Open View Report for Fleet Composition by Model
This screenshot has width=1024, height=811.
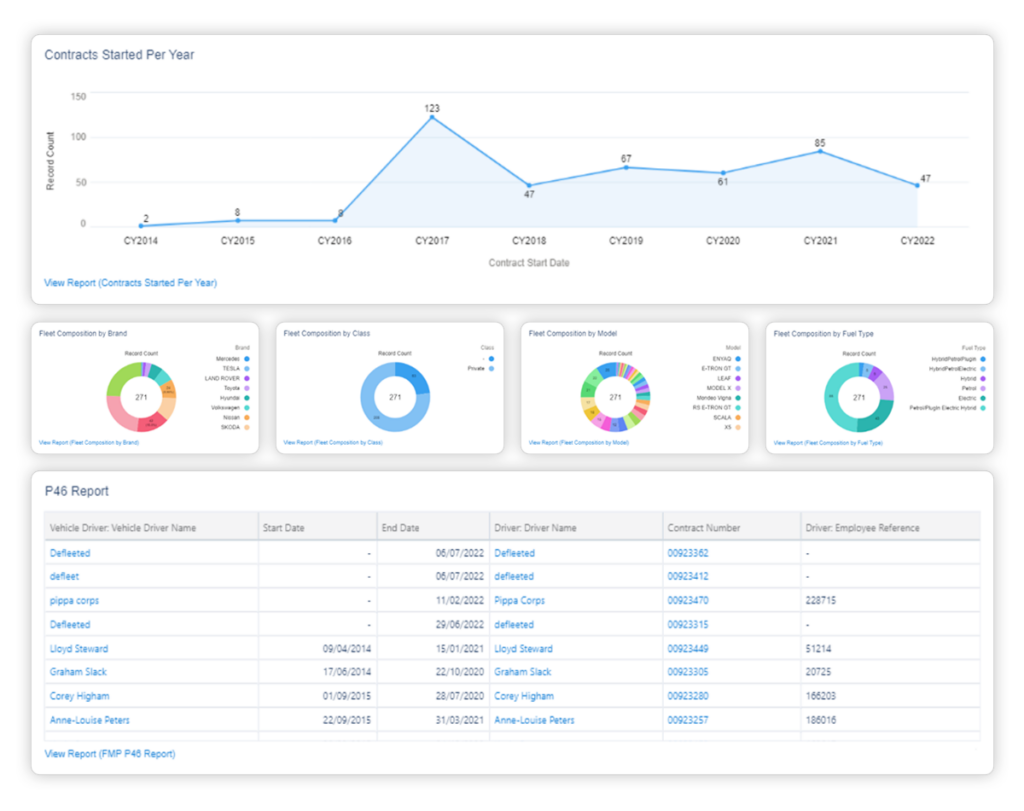577,441
